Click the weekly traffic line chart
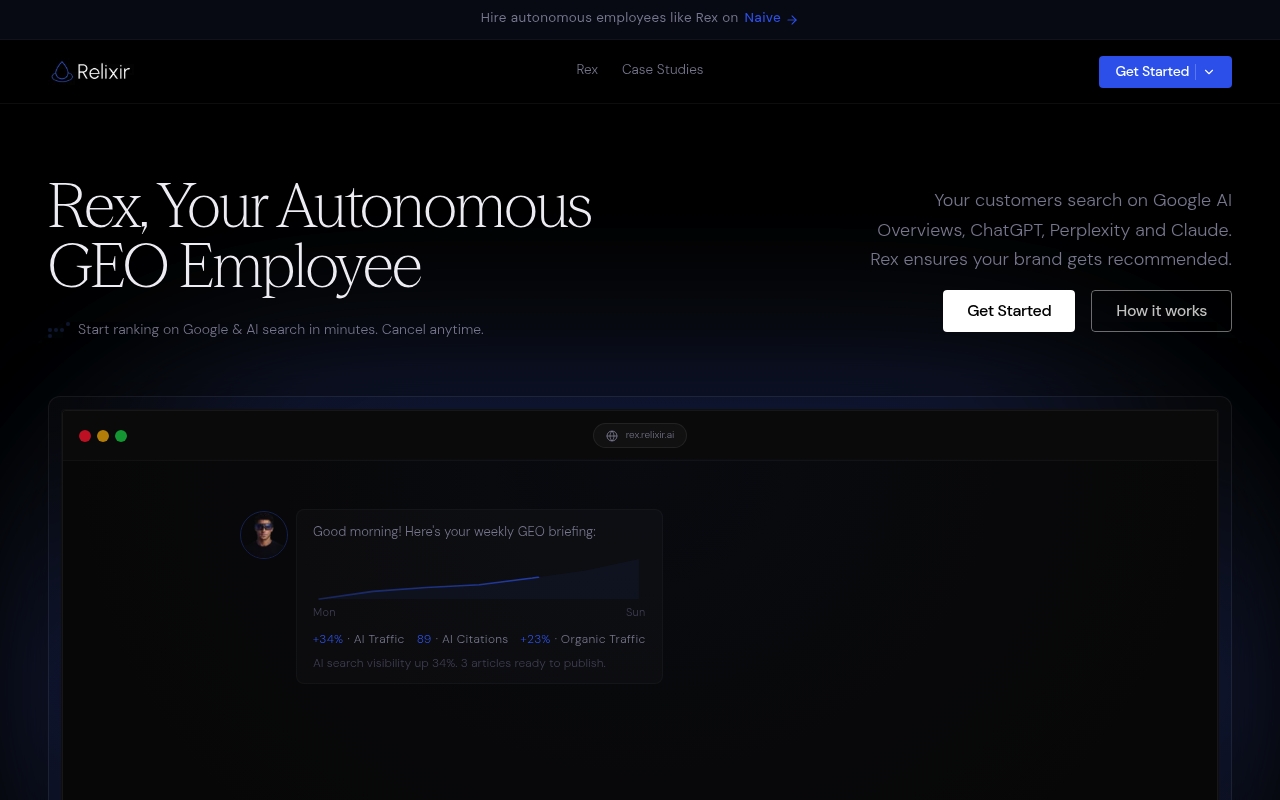The height and width of the screenshot is (800, 1280). coord(479,579)
